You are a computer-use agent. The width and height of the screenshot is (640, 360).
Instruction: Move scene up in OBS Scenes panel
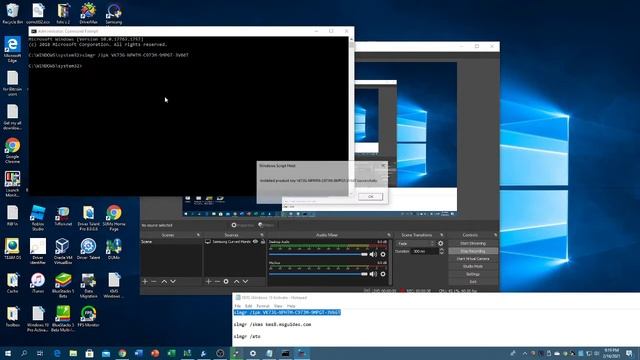(164, 281)
